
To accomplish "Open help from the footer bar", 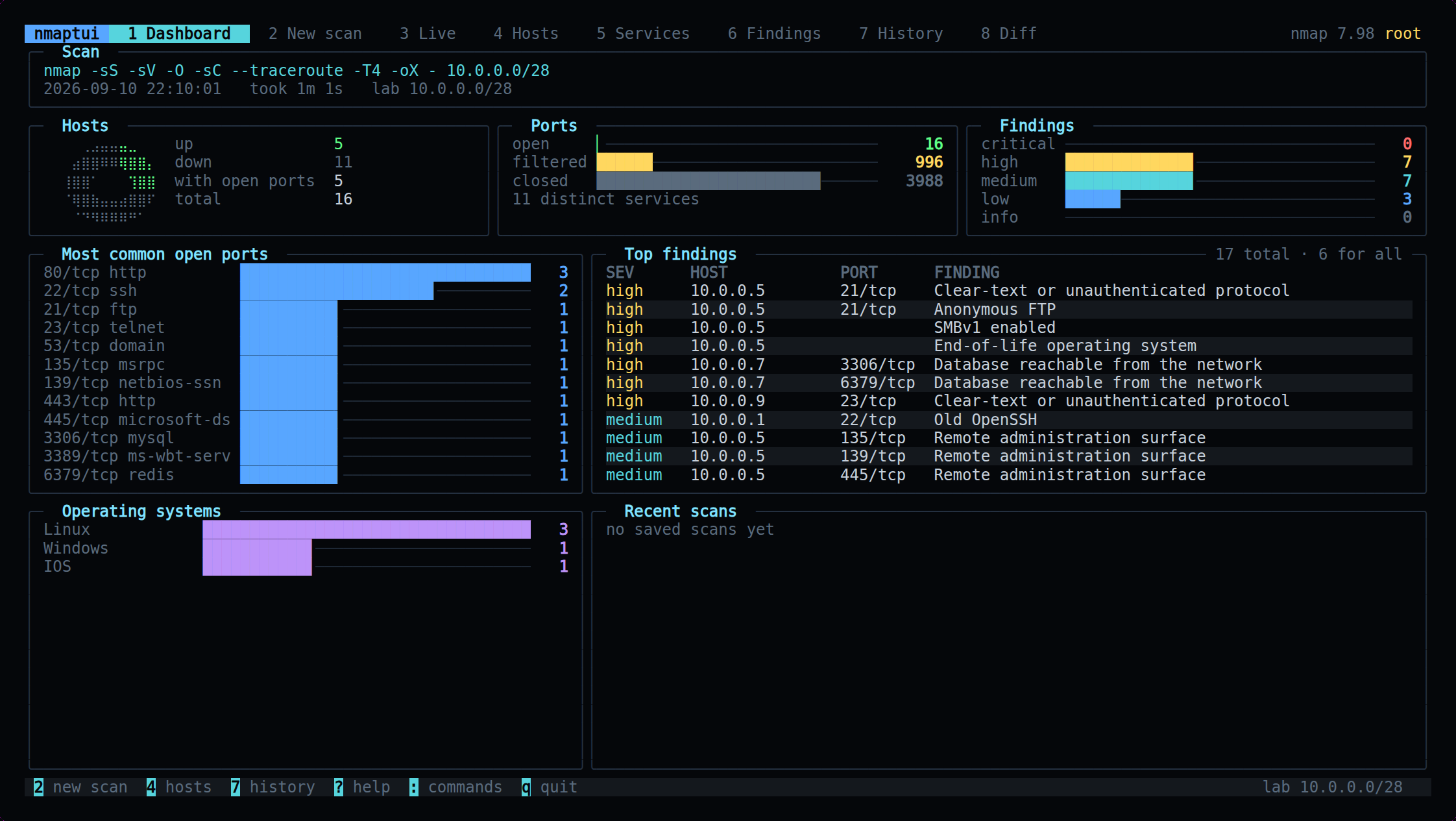I will click(x=362, y=787).
